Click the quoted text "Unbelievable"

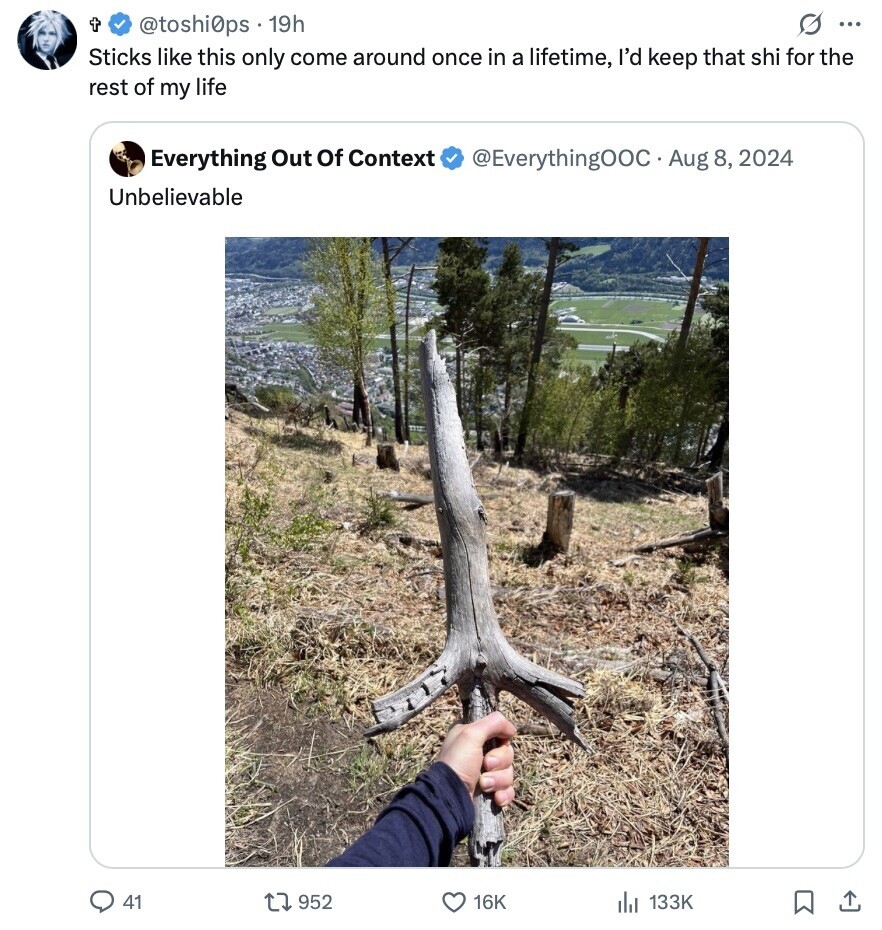(176, 197)
